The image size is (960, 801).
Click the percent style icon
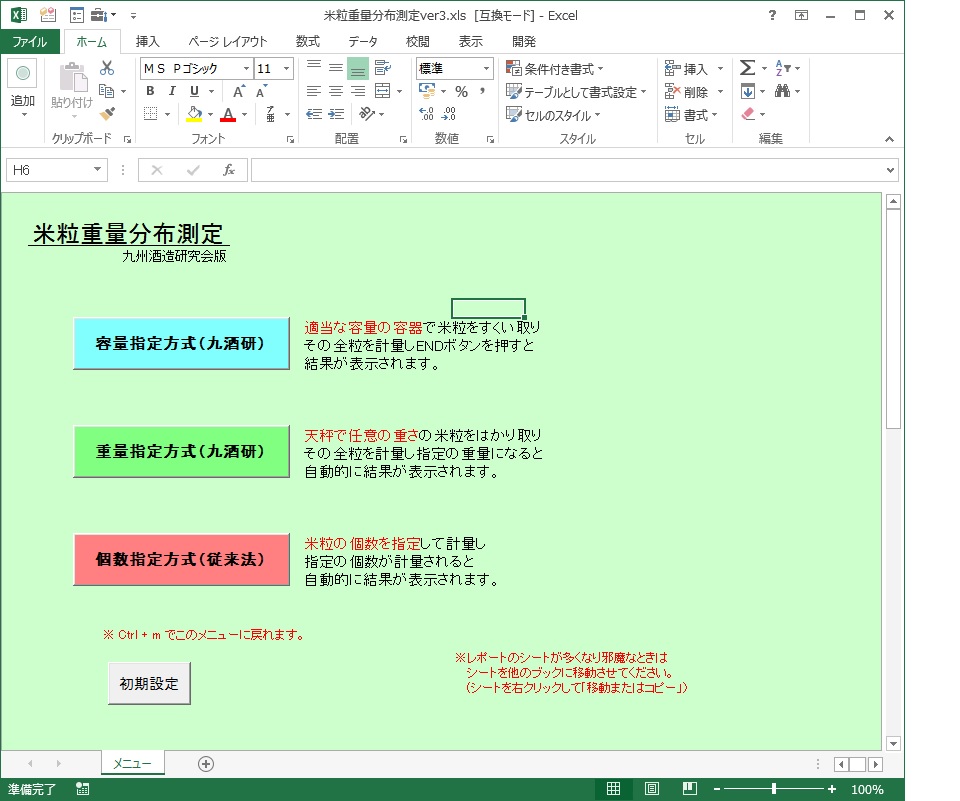461,92
